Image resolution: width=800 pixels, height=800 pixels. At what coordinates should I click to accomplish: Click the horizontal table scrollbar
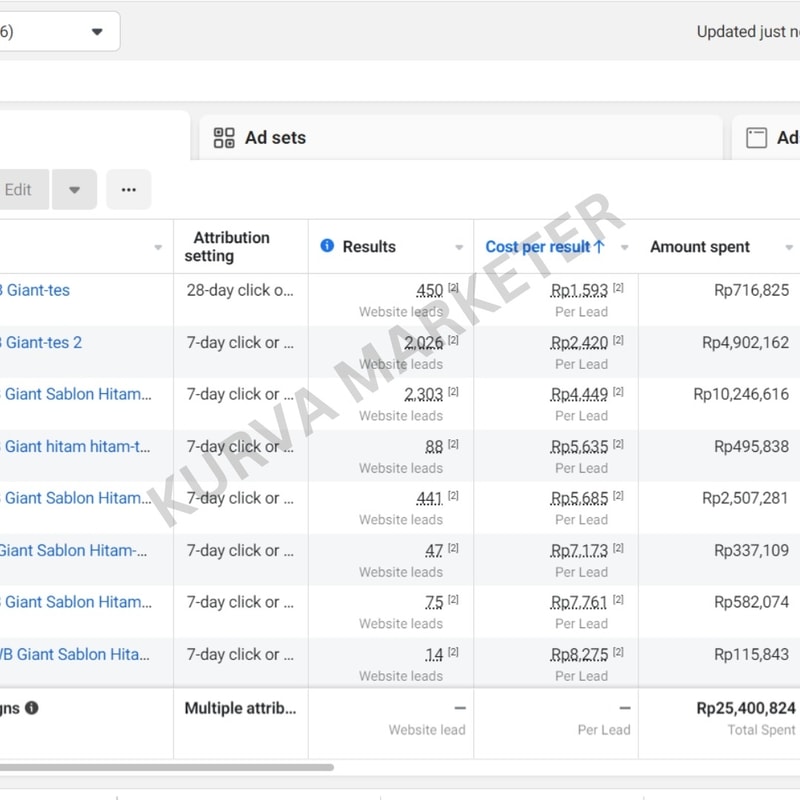[x=166, y=767]
